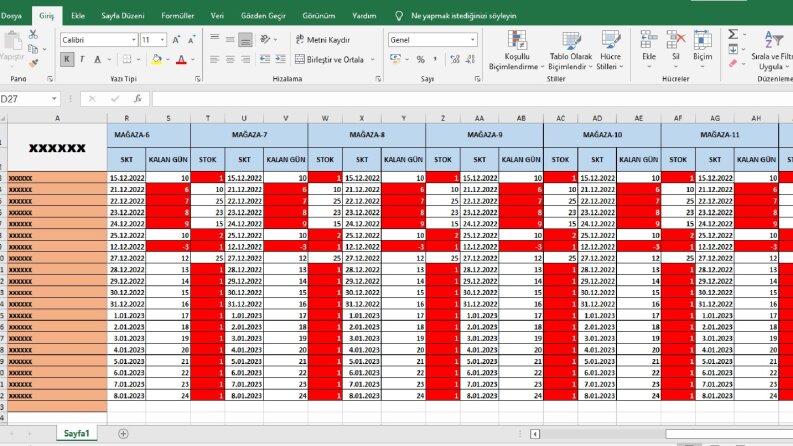Switch to Ekle ribbon tab

78,16
